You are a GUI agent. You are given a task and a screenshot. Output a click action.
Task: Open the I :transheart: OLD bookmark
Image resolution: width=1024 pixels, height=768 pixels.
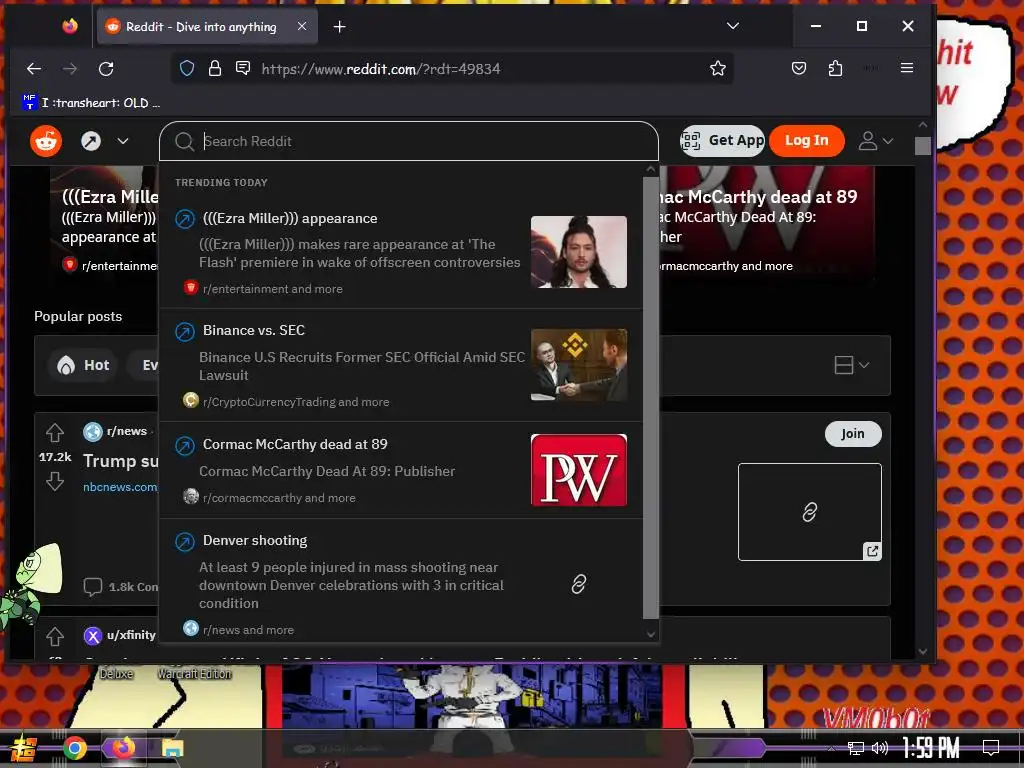[x=91, y=103]
